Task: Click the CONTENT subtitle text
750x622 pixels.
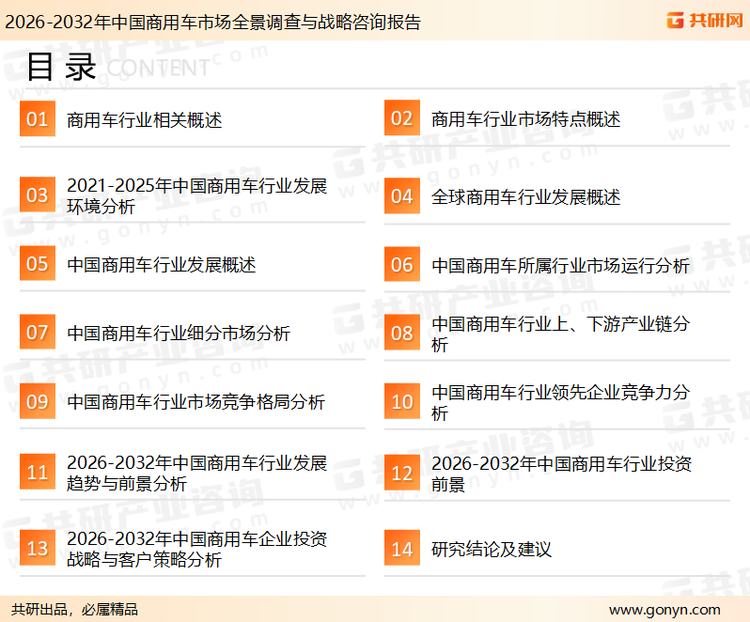Action: [158, 68]
